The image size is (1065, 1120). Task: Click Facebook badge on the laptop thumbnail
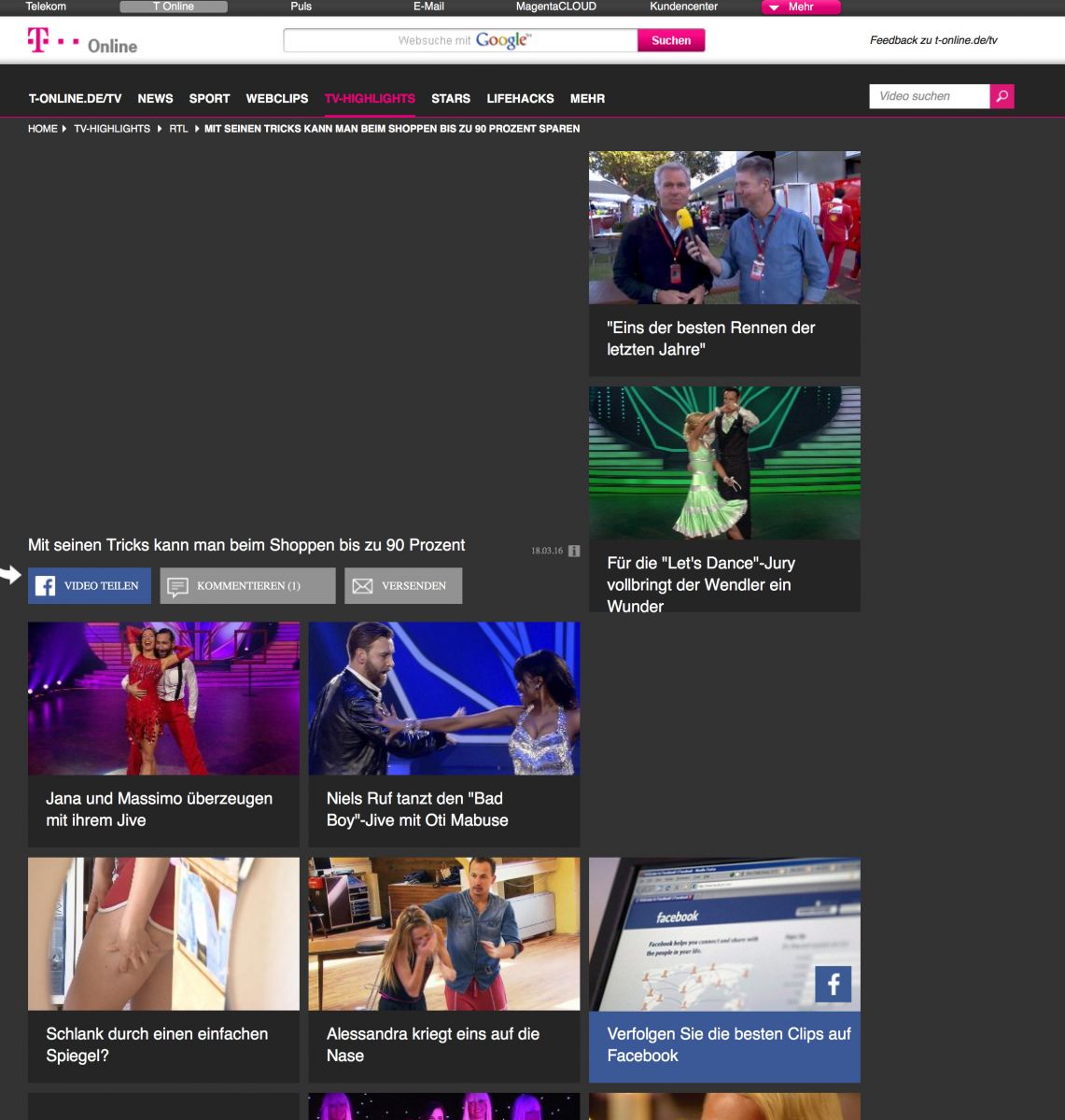click(833, 984)
